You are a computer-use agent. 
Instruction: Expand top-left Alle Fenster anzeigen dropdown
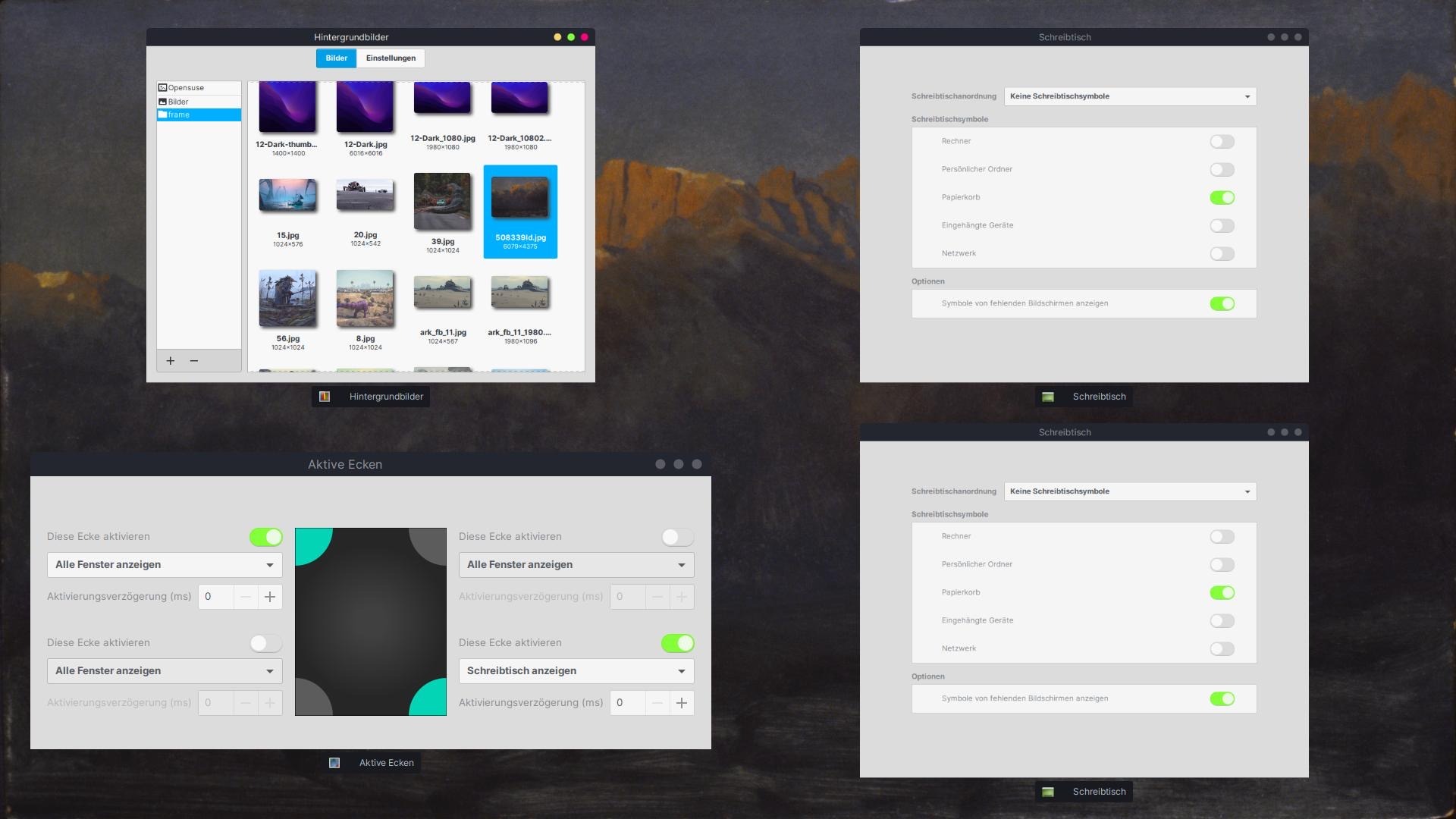(x=164, y=565)
